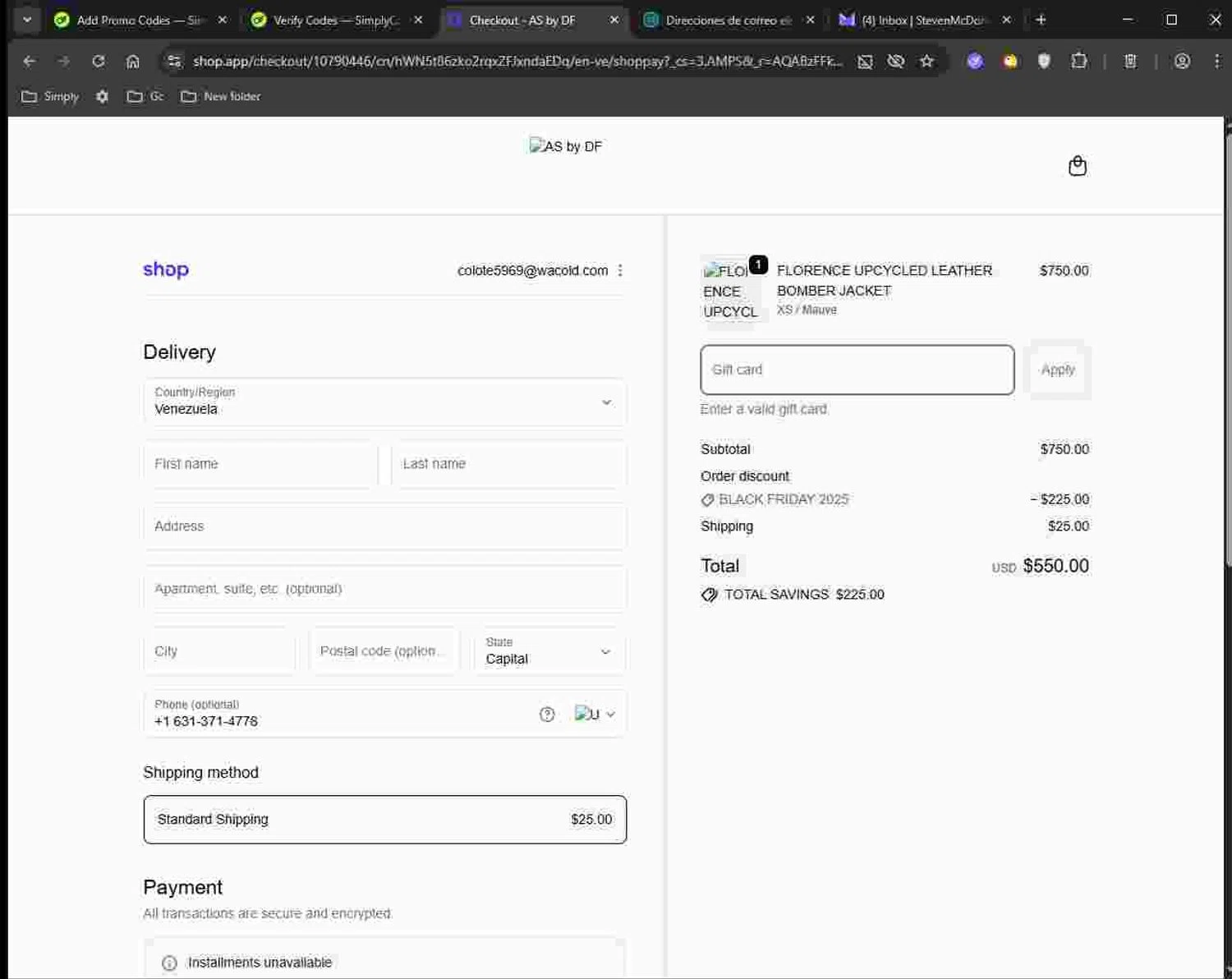Go to browser home page
The width and height of the screenshot is (1232, 979).
point(133,61)
